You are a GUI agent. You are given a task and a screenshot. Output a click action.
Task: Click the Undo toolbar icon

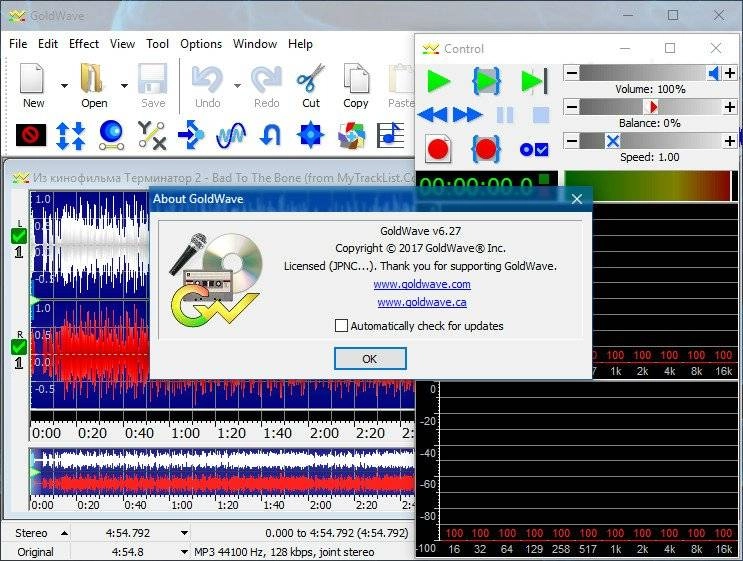click(x=207, y=79)
